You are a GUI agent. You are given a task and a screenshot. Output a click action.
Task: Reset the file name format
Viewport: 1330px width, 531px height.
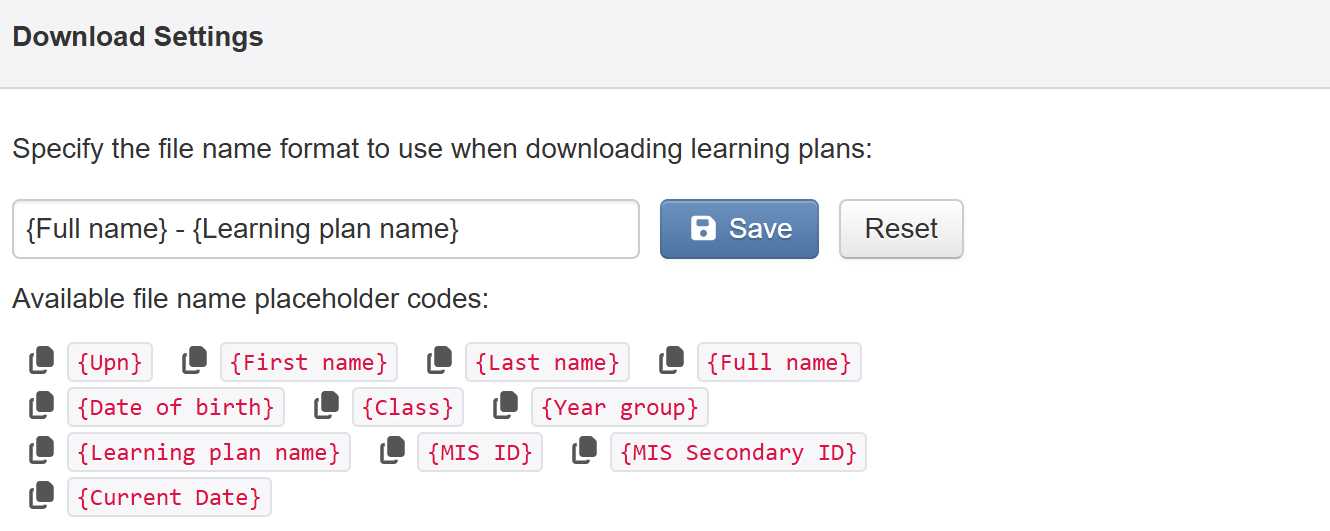tap(901, 229)
